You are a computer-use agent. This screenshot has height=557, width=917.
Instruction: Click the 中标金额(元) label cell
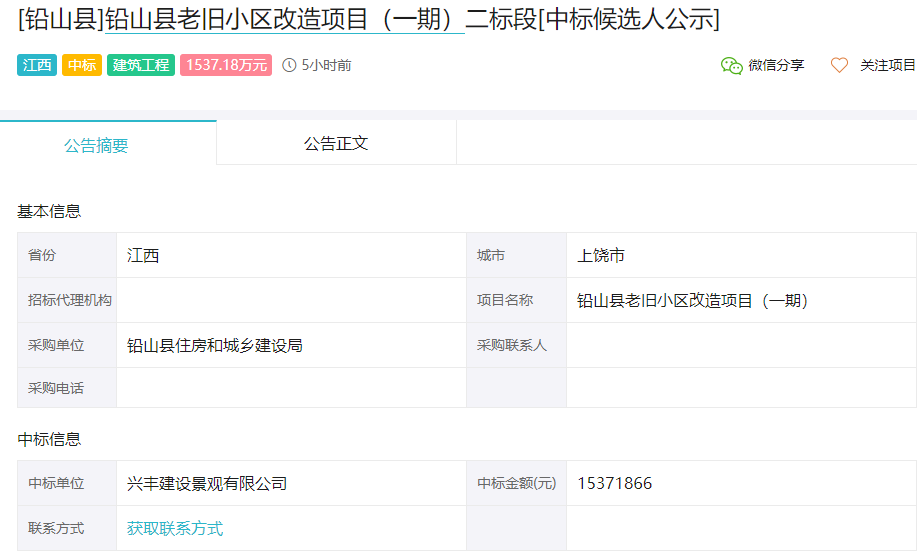point(516,483)
